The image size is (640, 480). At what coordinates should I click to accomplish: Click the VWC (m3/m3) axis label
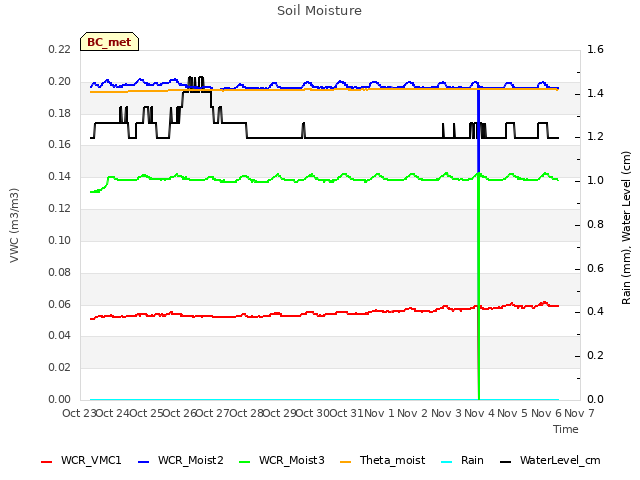tap(14, 225)
